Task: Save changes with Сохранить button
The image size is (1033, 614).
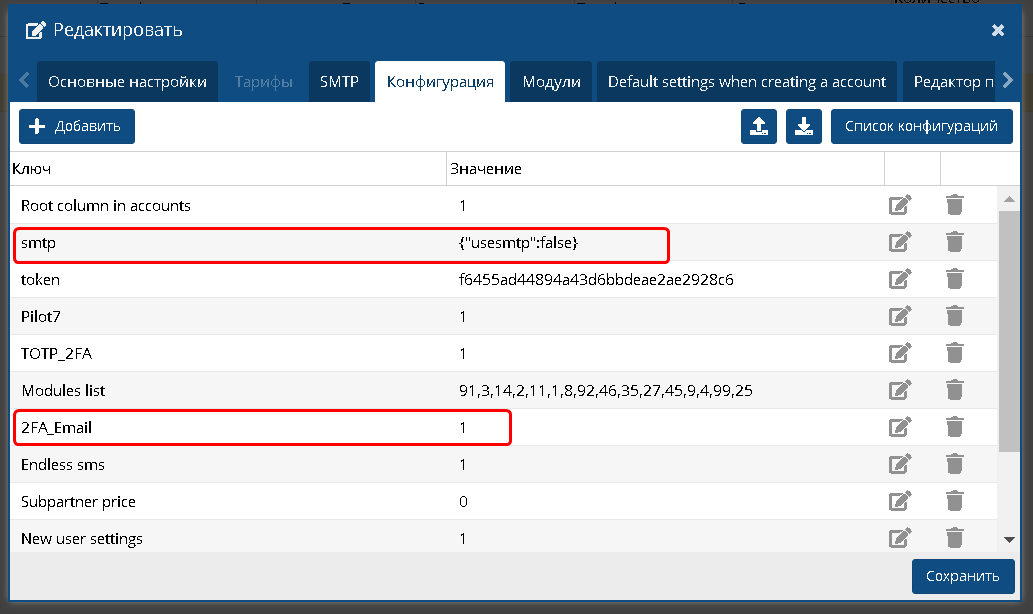Action: (x=962, y=576)
